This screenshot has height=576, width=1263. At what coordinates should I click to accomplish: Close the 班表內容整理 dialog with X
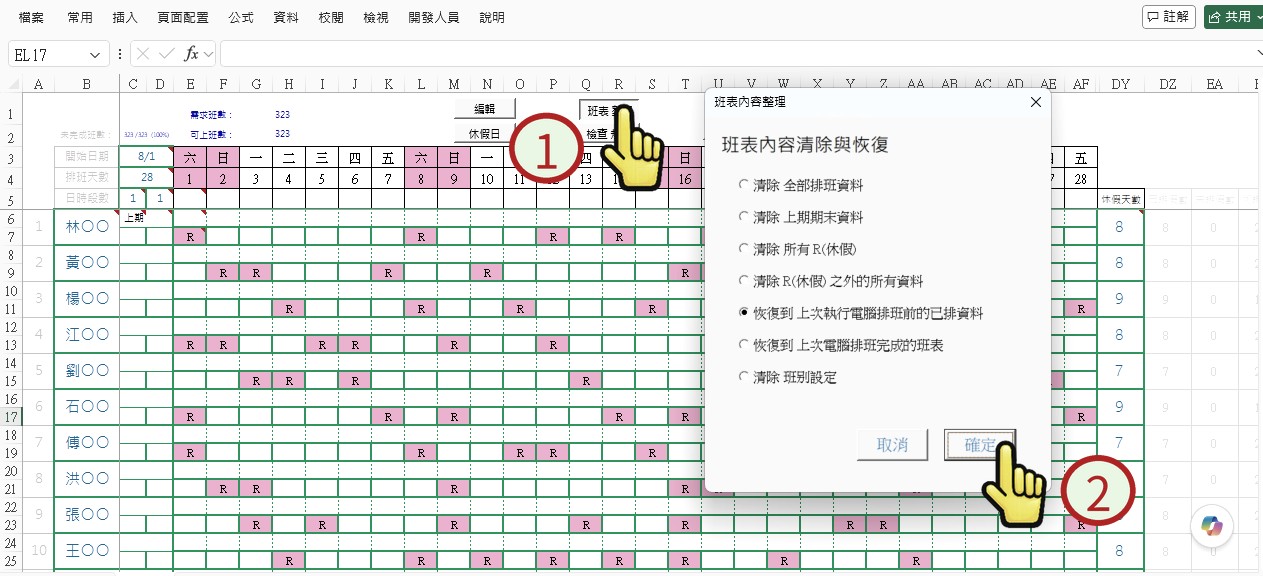tap(1036, 101)
